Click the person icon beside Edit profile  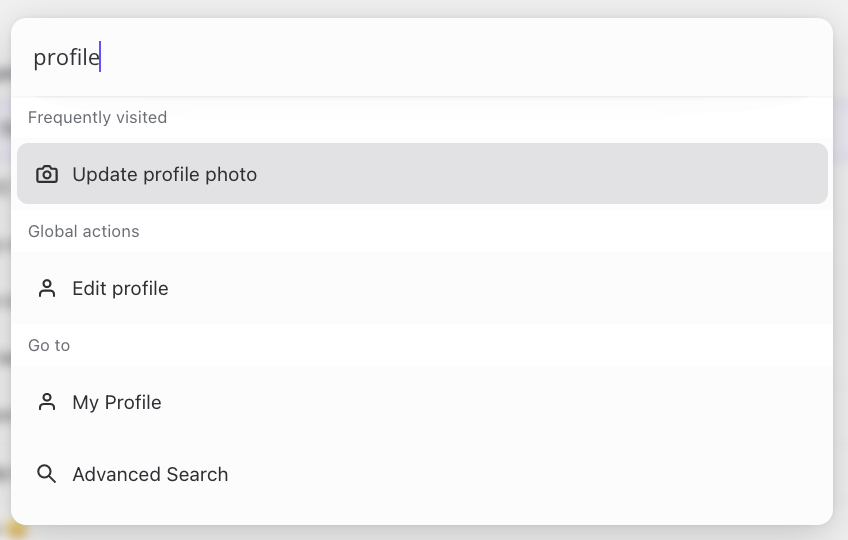tap(47, 288)
